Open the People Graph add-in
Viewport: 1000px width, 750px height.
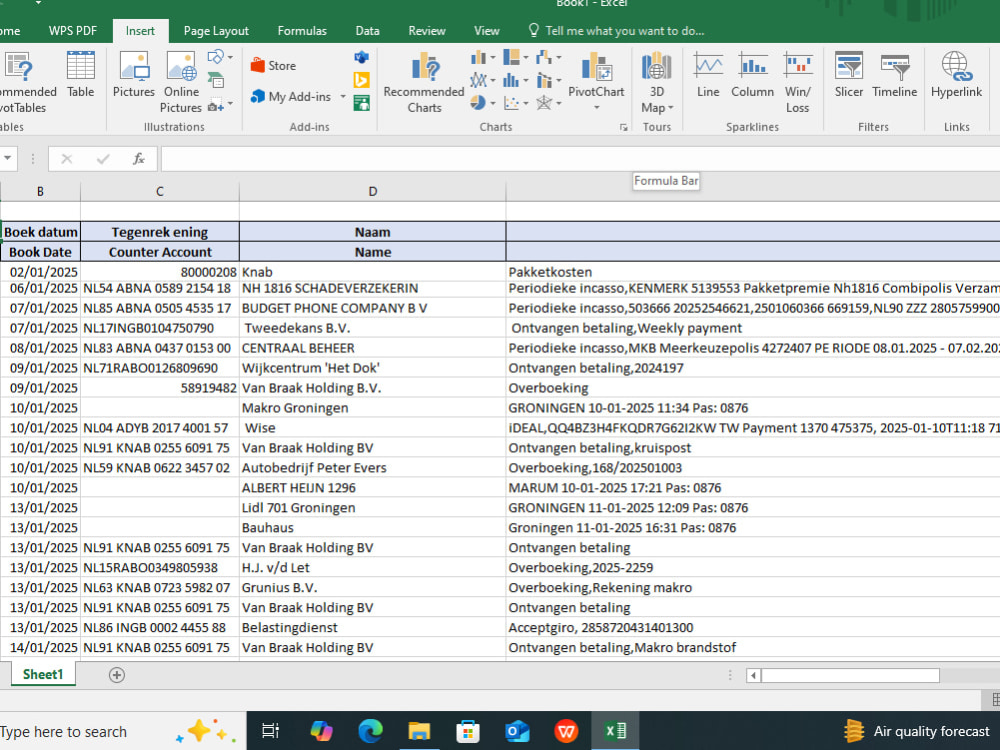(x=362, y=103)
